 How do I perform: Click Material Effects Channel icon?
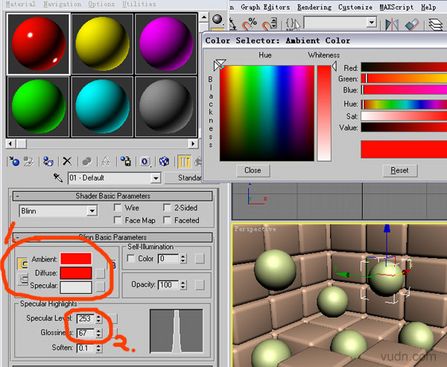click(x=145, y=162)
